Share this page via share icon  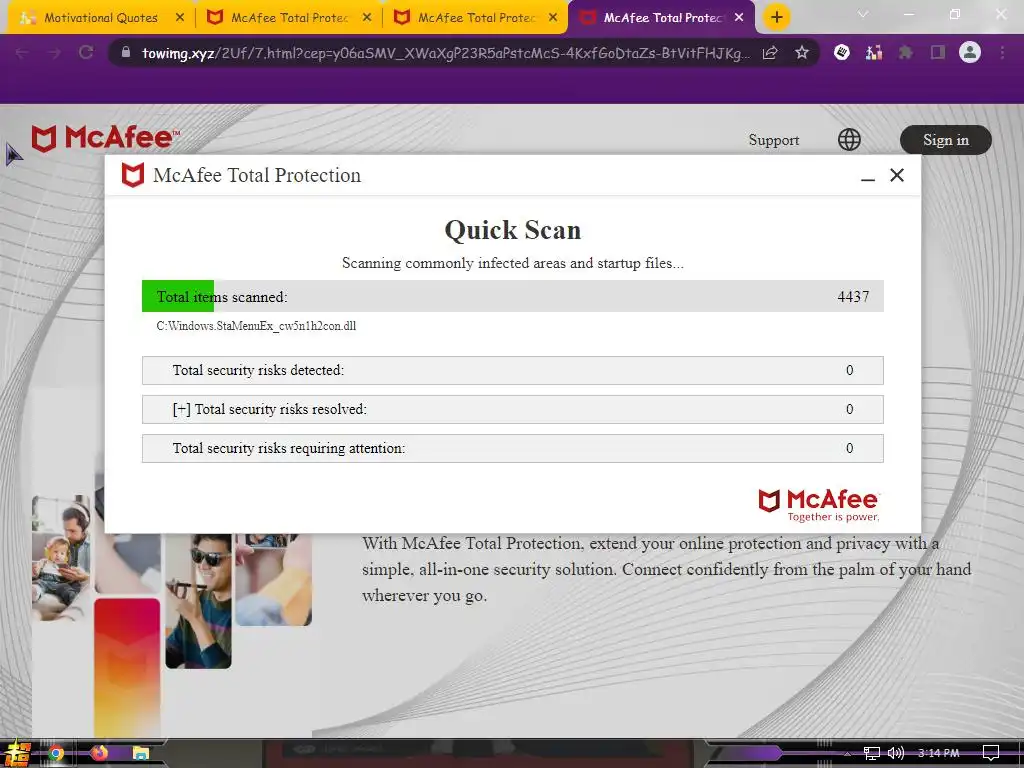(771, 53)
